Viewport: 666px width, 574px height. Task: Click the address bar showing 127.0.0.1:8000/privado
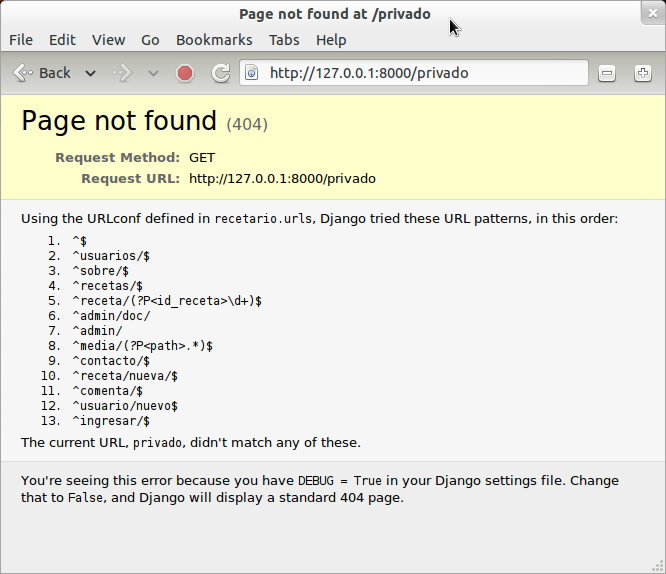point(414,73)
